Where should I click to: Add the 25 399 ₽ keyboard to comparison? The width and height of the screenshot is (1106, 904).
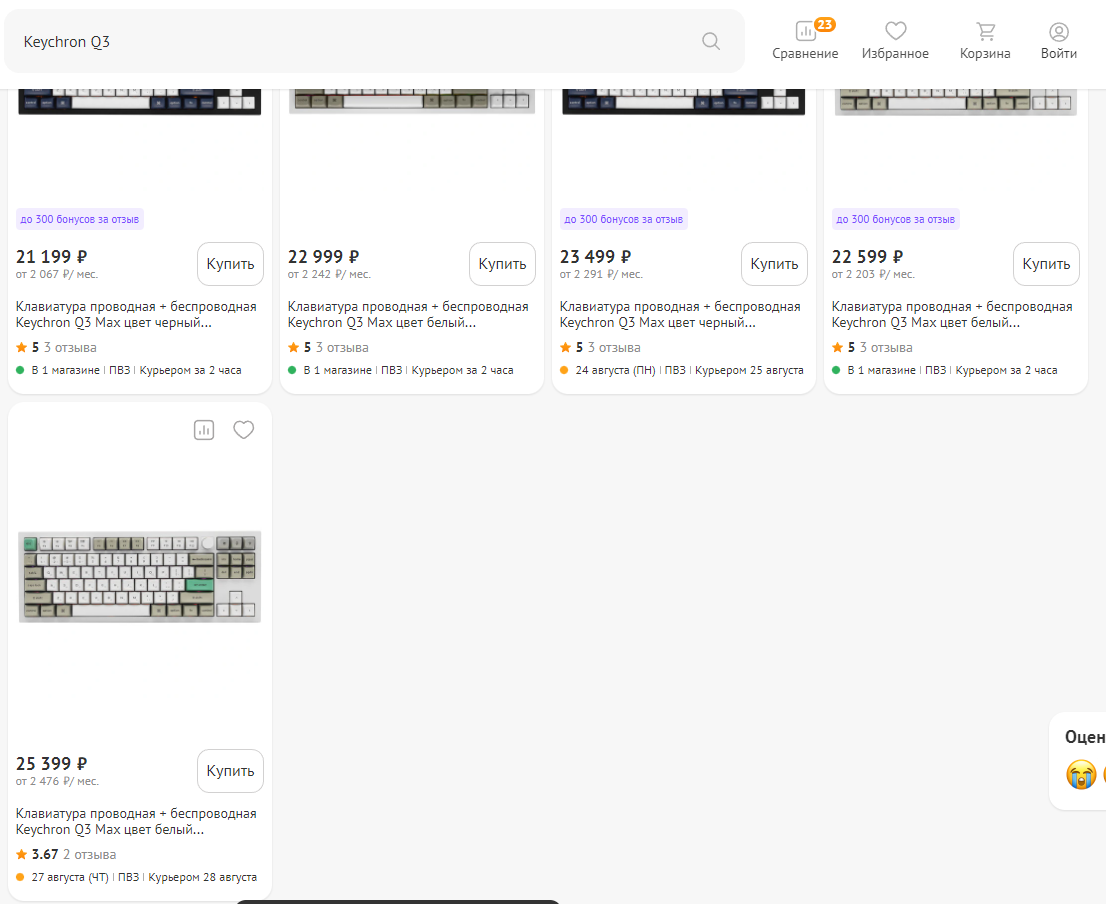204,430
